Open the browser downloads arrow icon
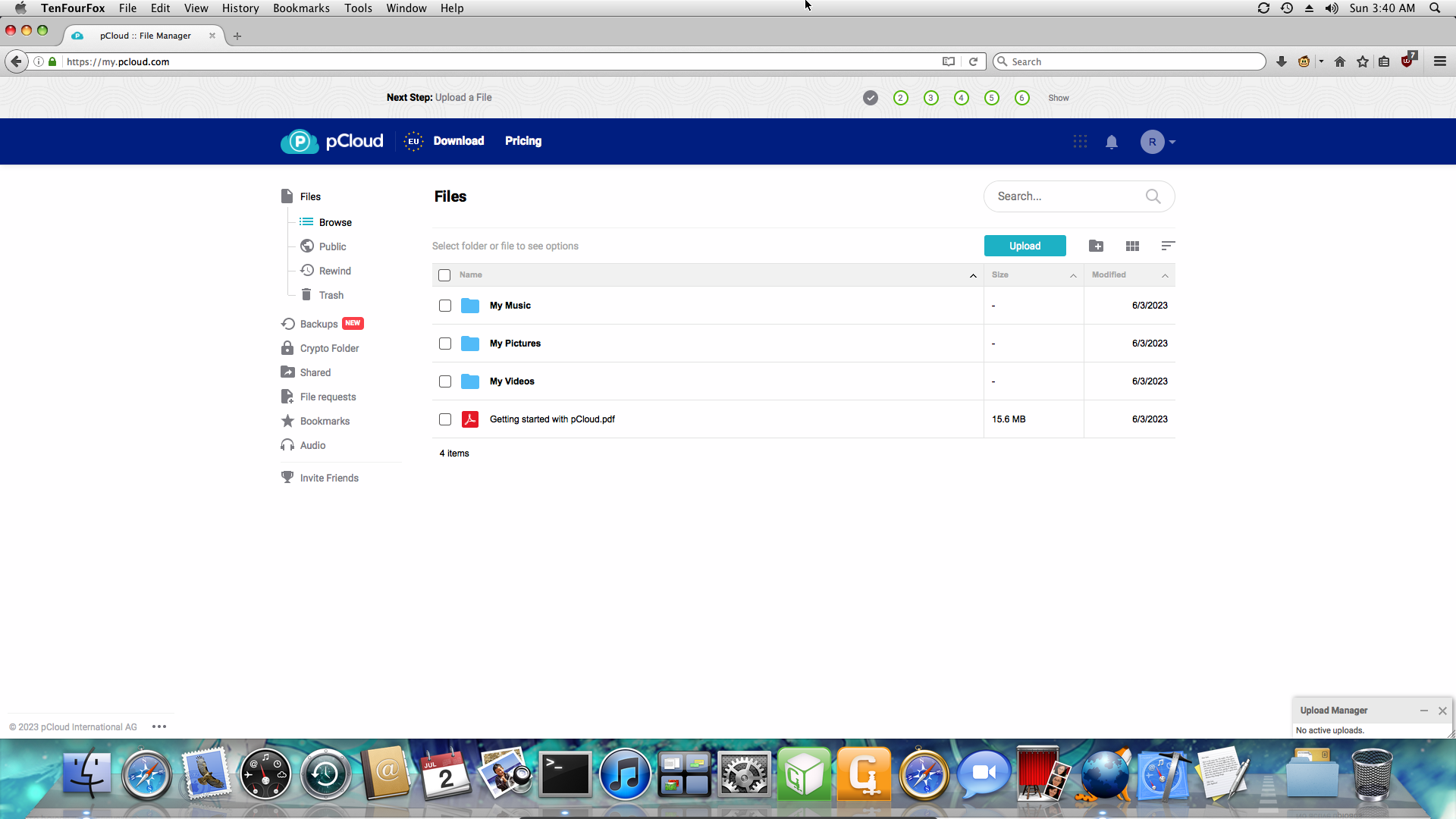The width and height of the screenshot is (1456, 819). 1282,61
